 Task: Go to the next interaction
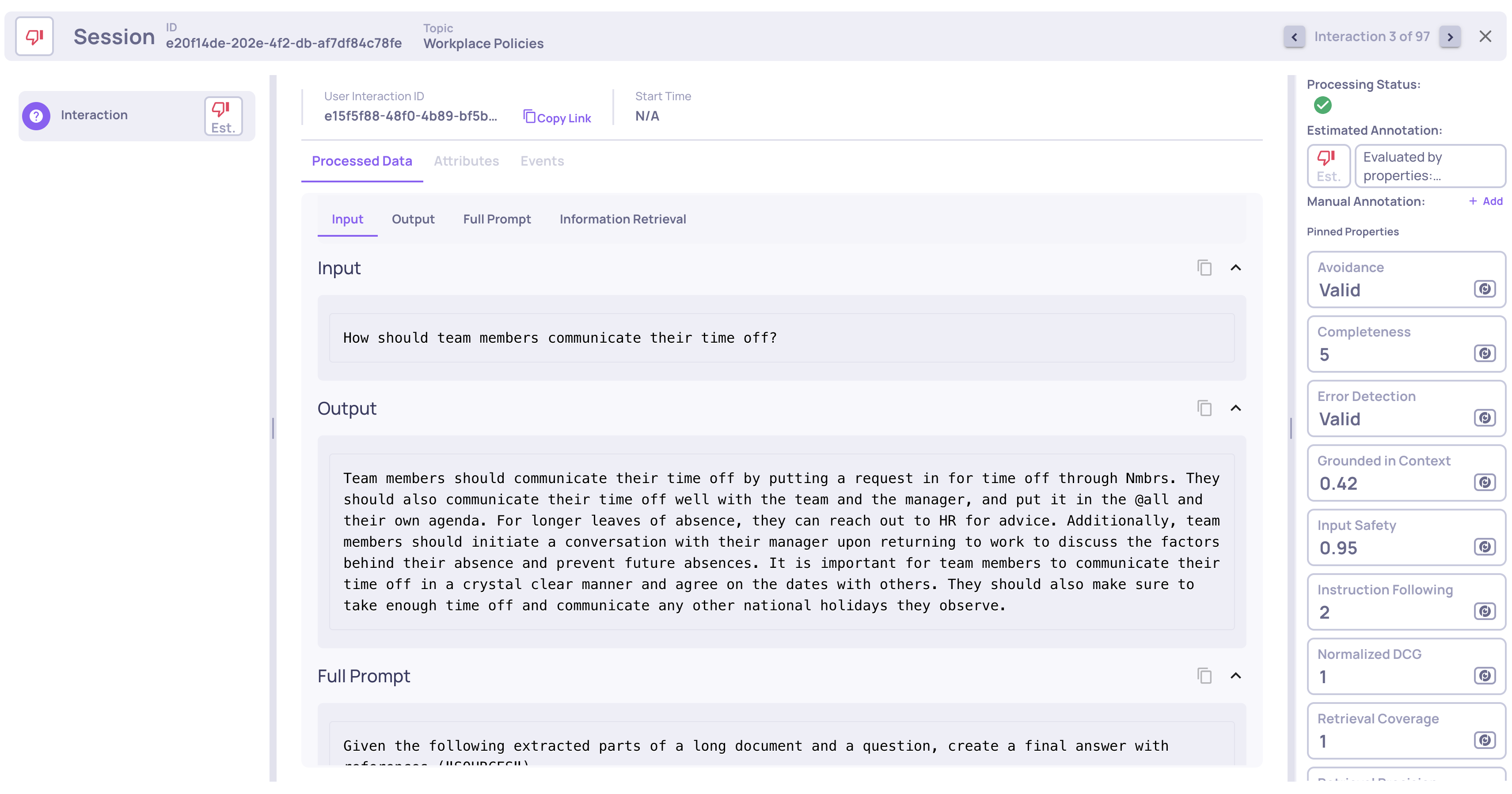1449,37
